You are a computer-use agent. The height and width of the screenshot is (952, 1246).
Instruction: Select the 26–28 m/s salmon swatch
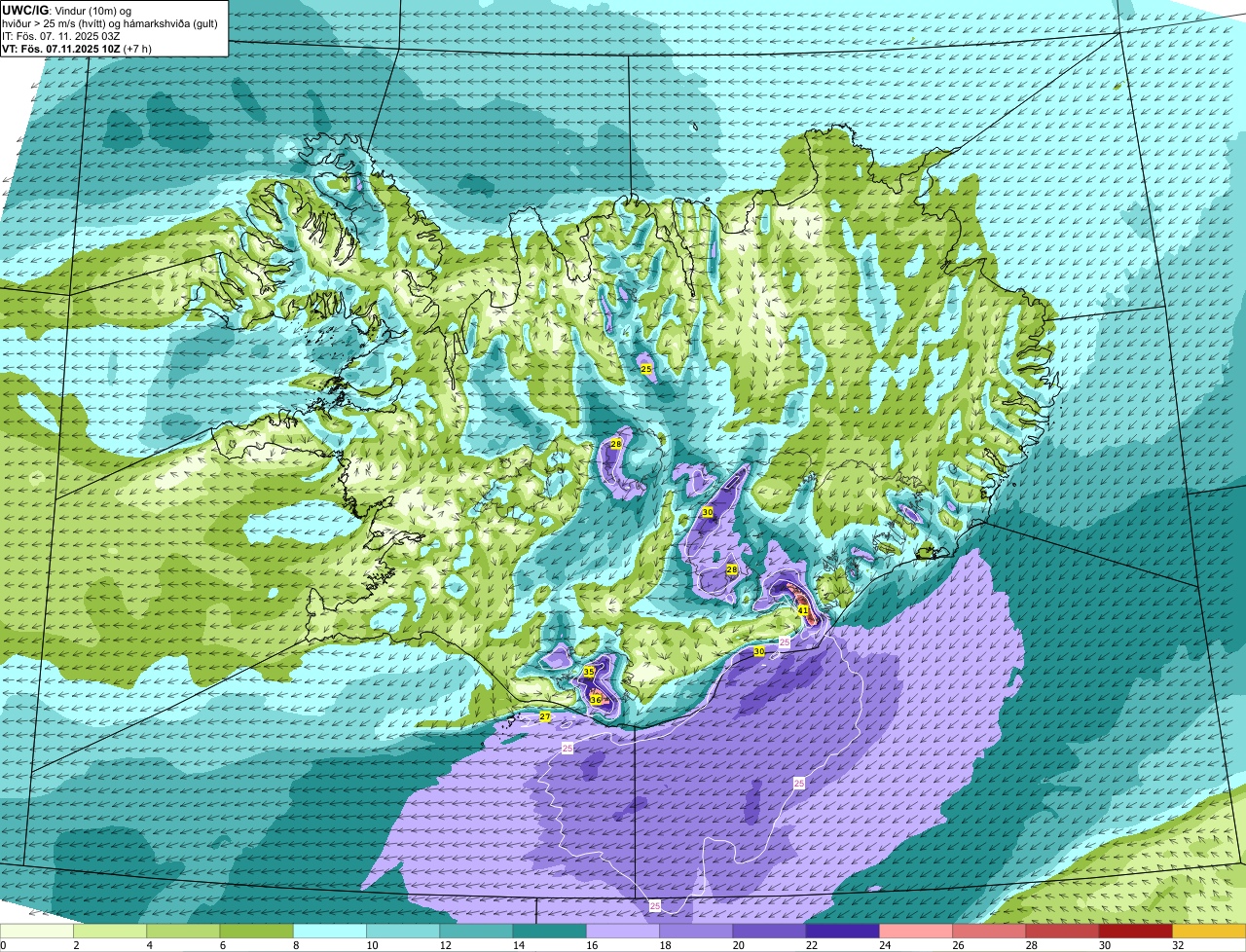click(x=990, y=932)
